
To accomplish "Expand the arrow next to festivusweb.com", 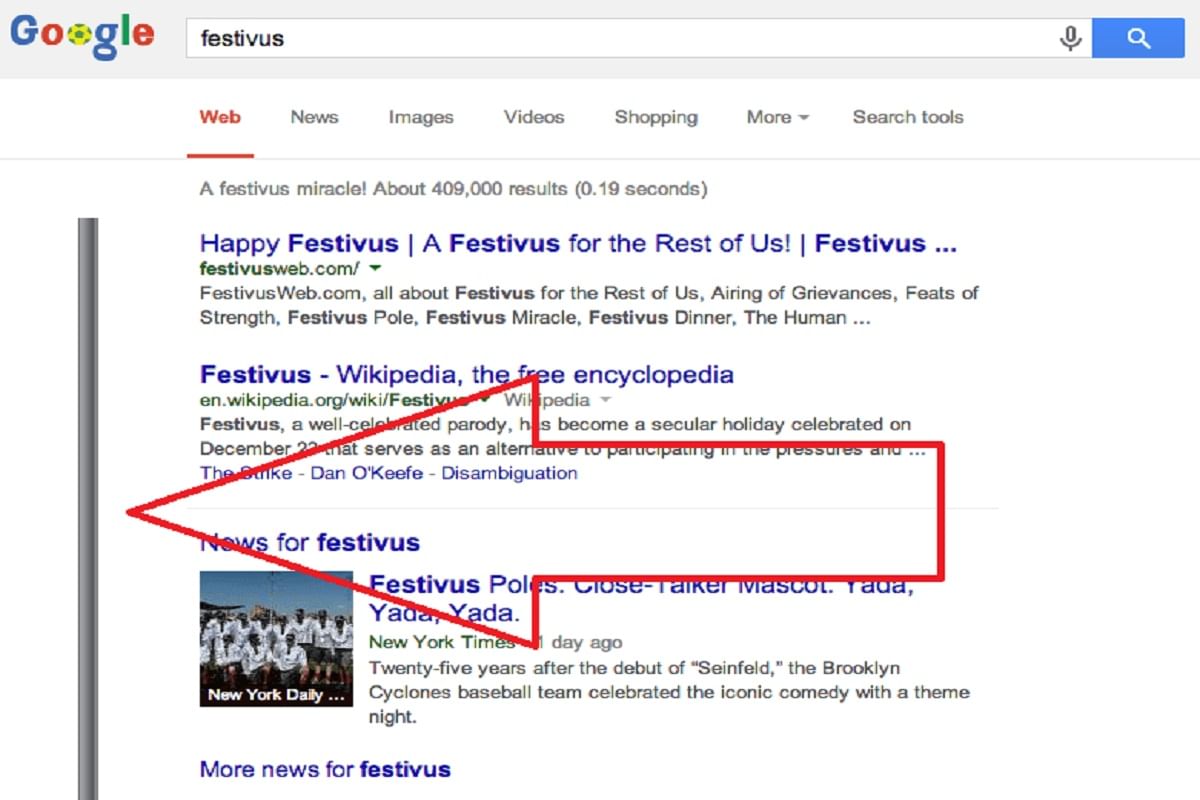I will [x=375, y=268].
